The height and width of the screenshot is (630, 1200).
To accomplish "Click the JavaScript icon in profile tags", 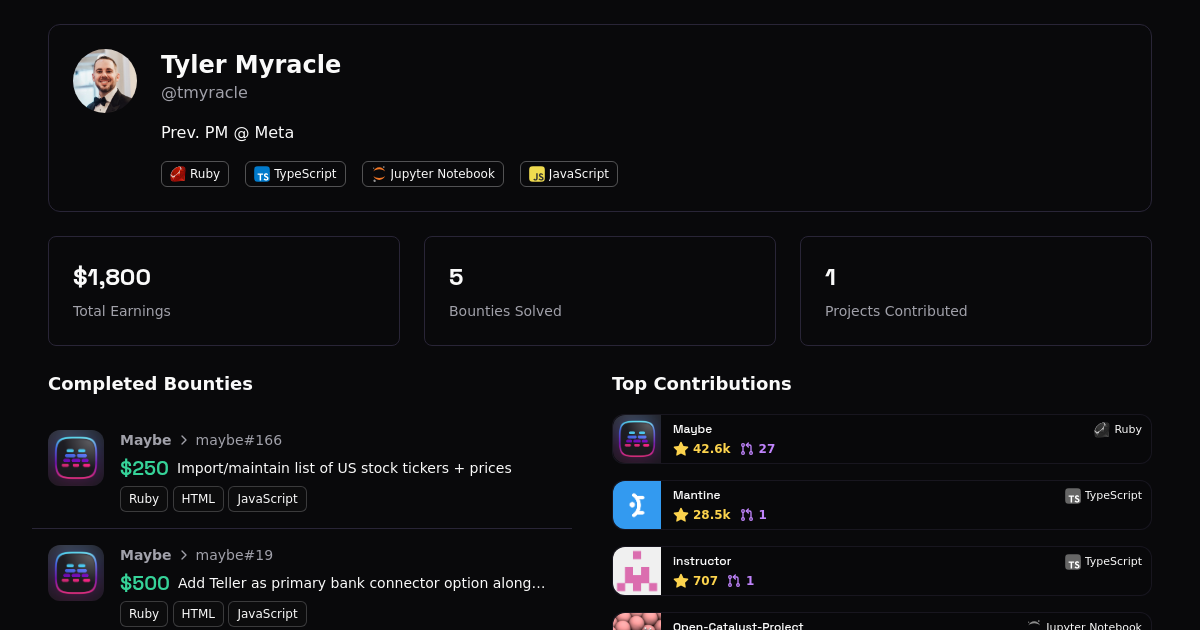I will [x=537, y=174].
